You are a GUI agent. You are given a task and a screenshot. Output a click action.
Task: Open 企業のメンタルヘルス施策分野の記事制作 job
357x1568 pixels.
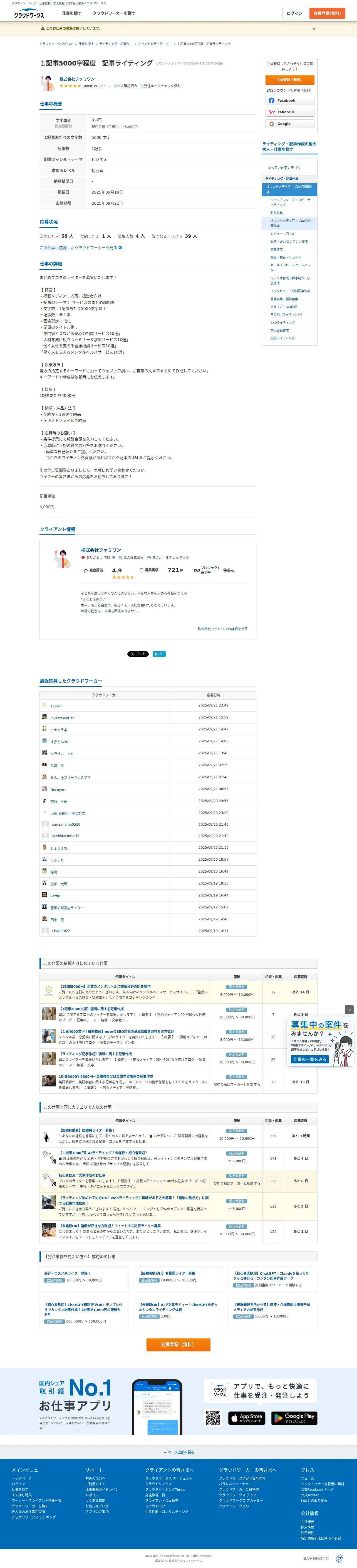pos(105,987)
